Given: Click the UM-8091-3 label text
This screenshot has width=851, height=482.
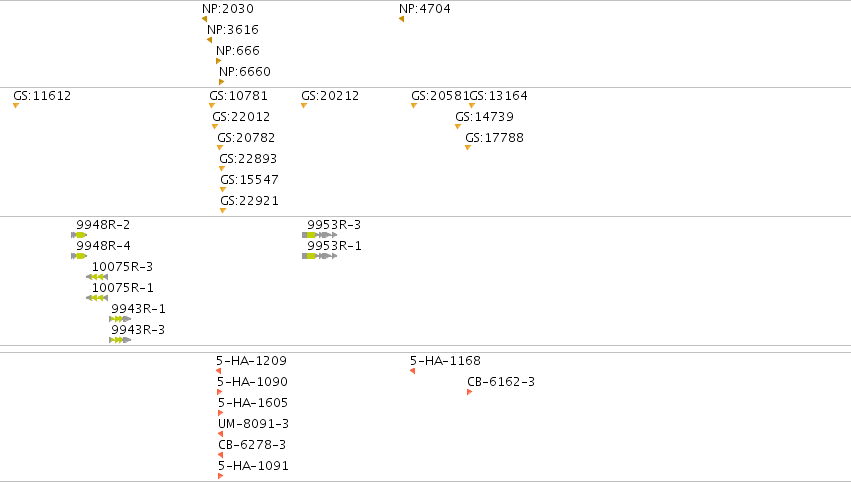Looking at the screenshot, I should tap(253, 424).
